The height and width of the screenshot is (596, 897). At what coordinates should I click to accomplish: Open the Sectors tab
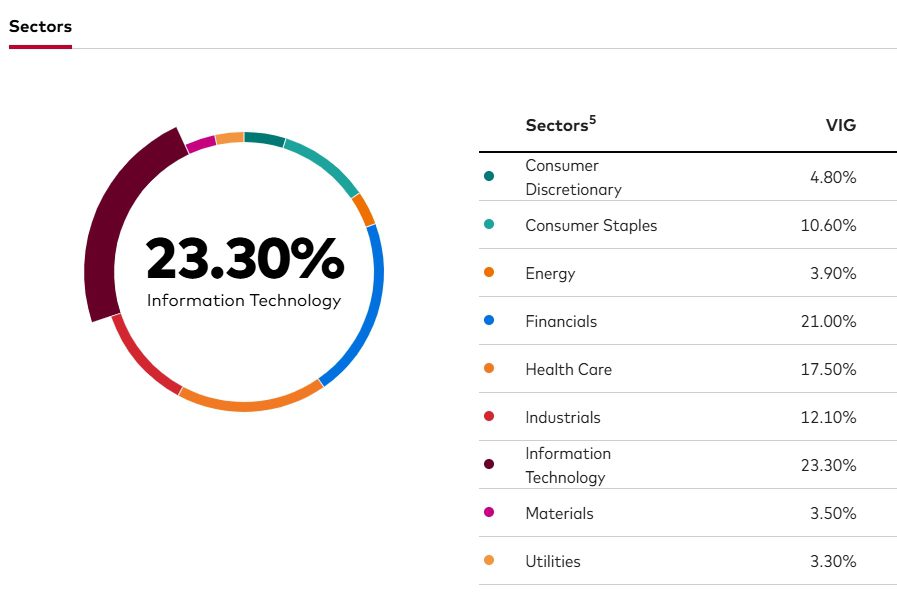pos(40,27)
